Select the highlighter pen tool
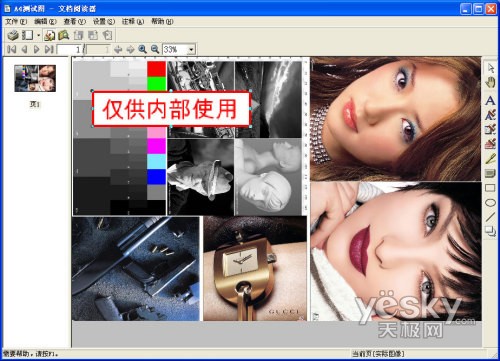The height and width of the screenshot is (361, 500). [490, 159]
